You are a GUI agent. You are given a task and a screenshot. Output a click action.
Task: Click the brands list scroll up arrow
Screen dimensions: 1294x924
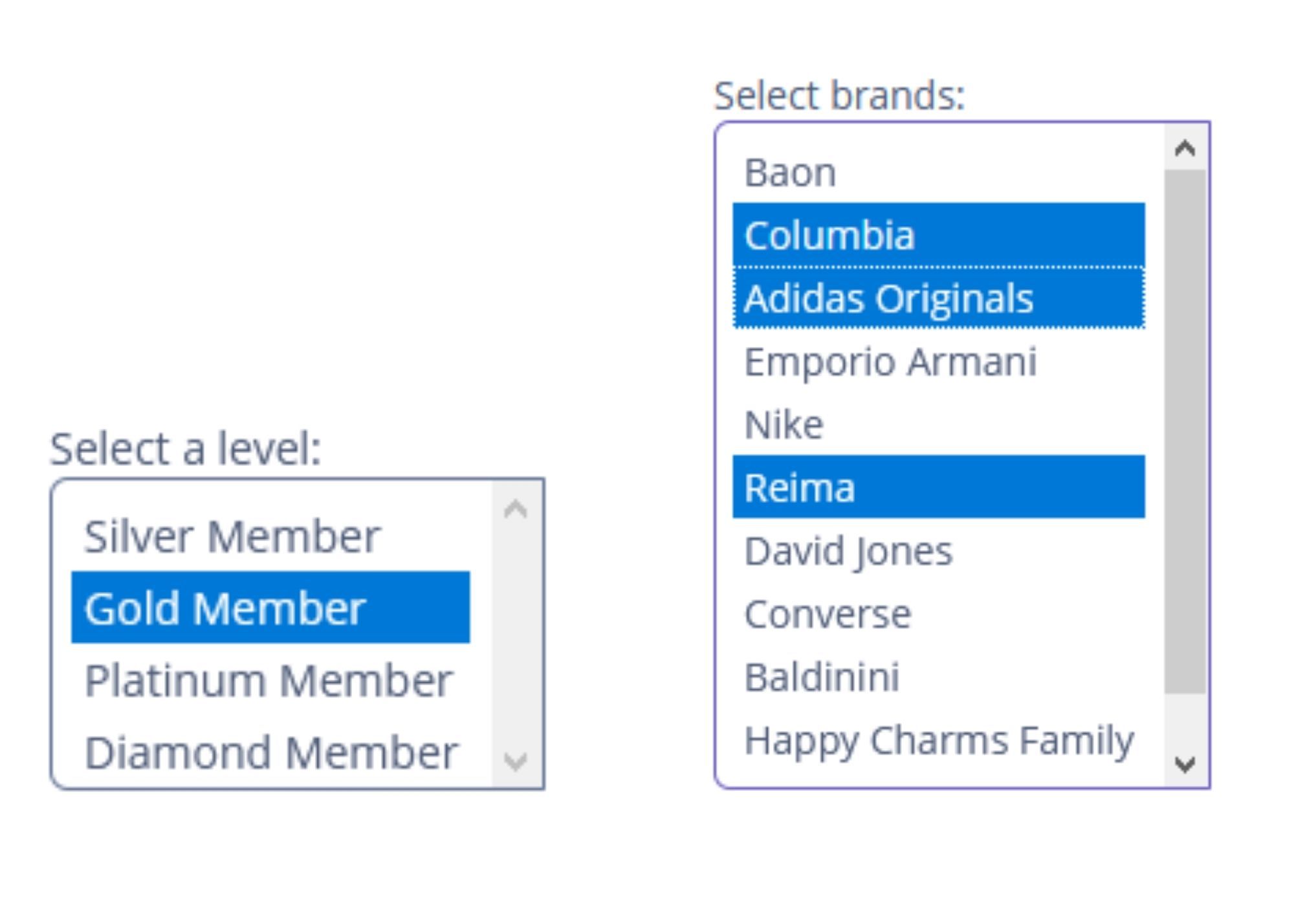click(1185, 149)
